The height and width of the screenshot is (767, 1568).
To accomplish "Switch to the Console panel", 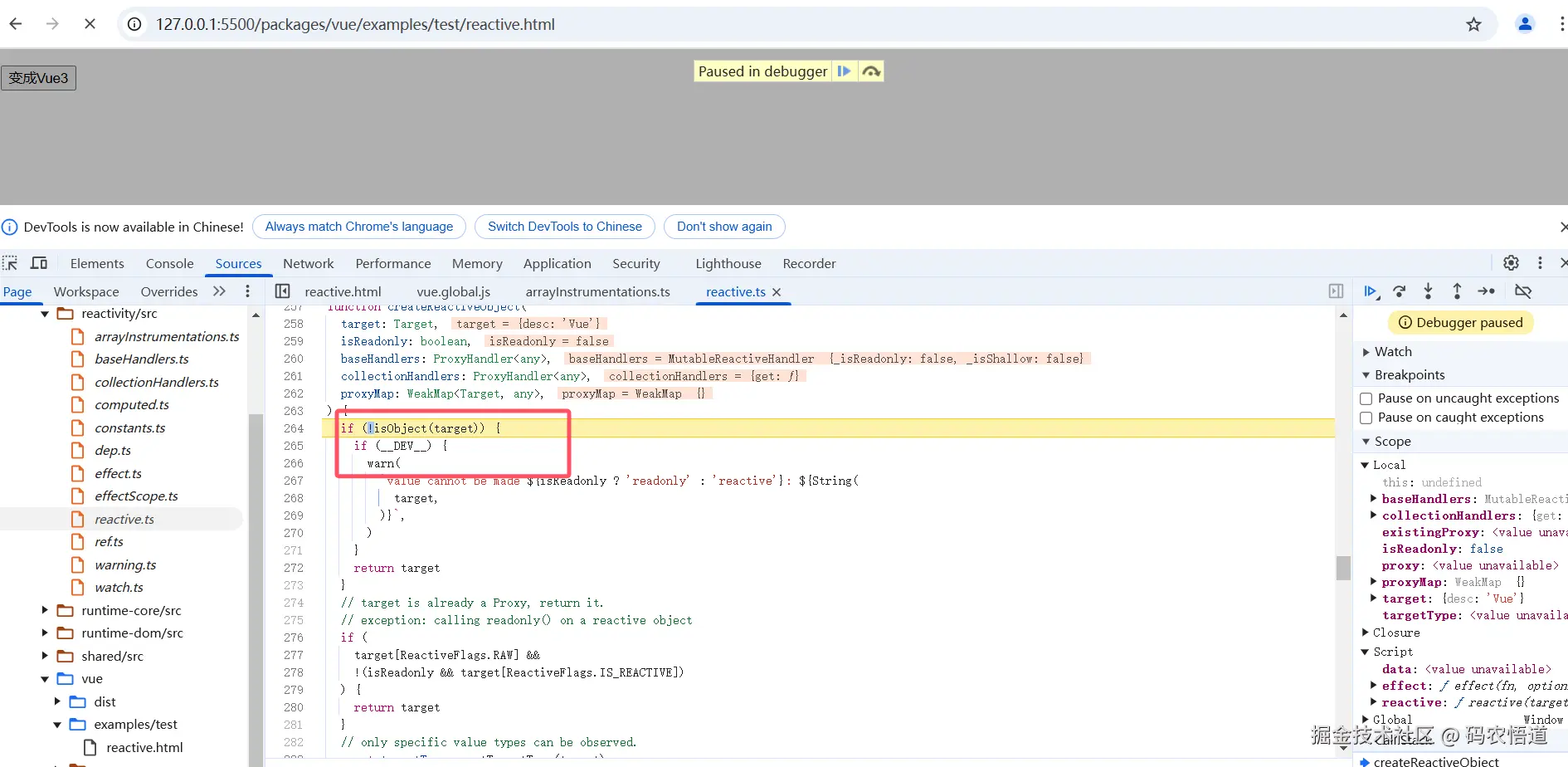I will 169,263.
